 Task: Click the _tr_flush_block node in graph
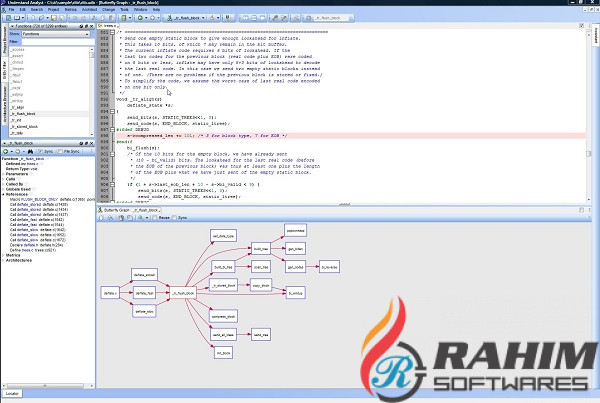tap(183, 293)
